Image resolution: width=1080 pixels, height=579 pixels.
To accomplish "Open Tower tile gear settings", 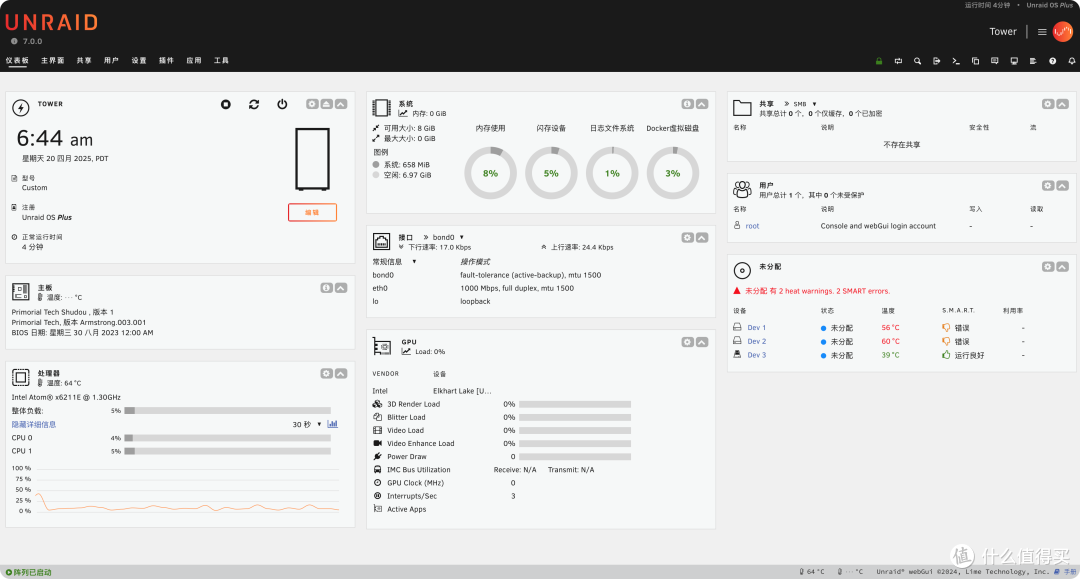I will (x=312, y=104).
